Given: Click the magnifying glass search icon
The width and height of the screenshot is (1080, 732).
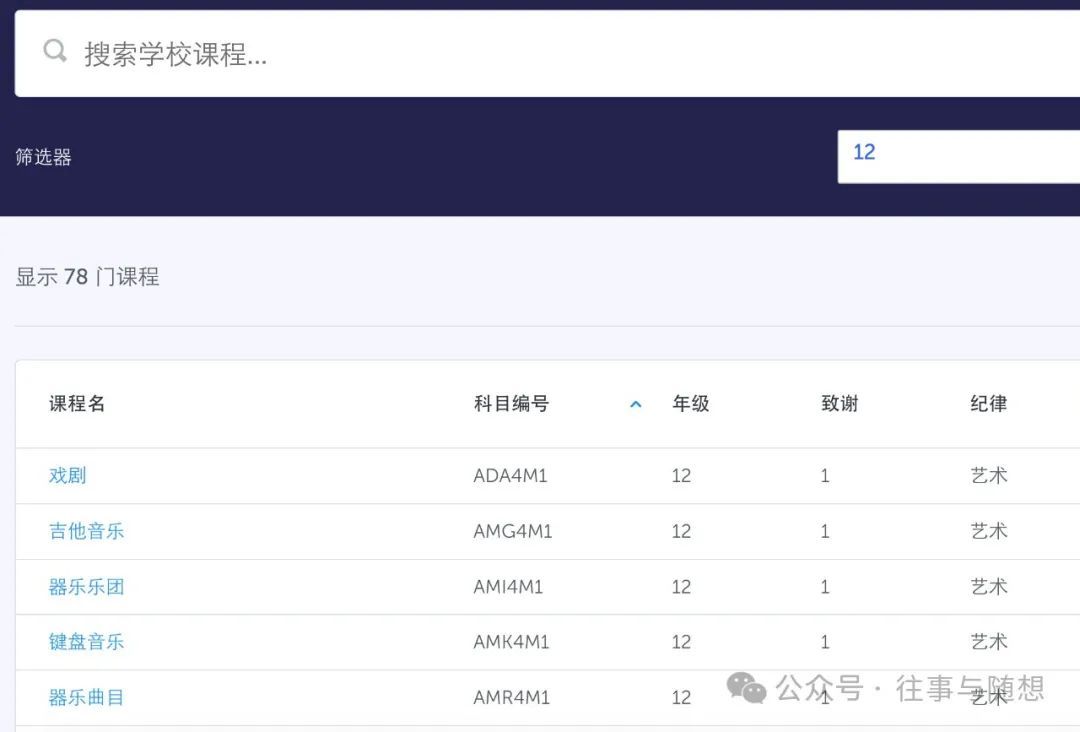Looking at the screenshot, I should click(x=55, y=52).
